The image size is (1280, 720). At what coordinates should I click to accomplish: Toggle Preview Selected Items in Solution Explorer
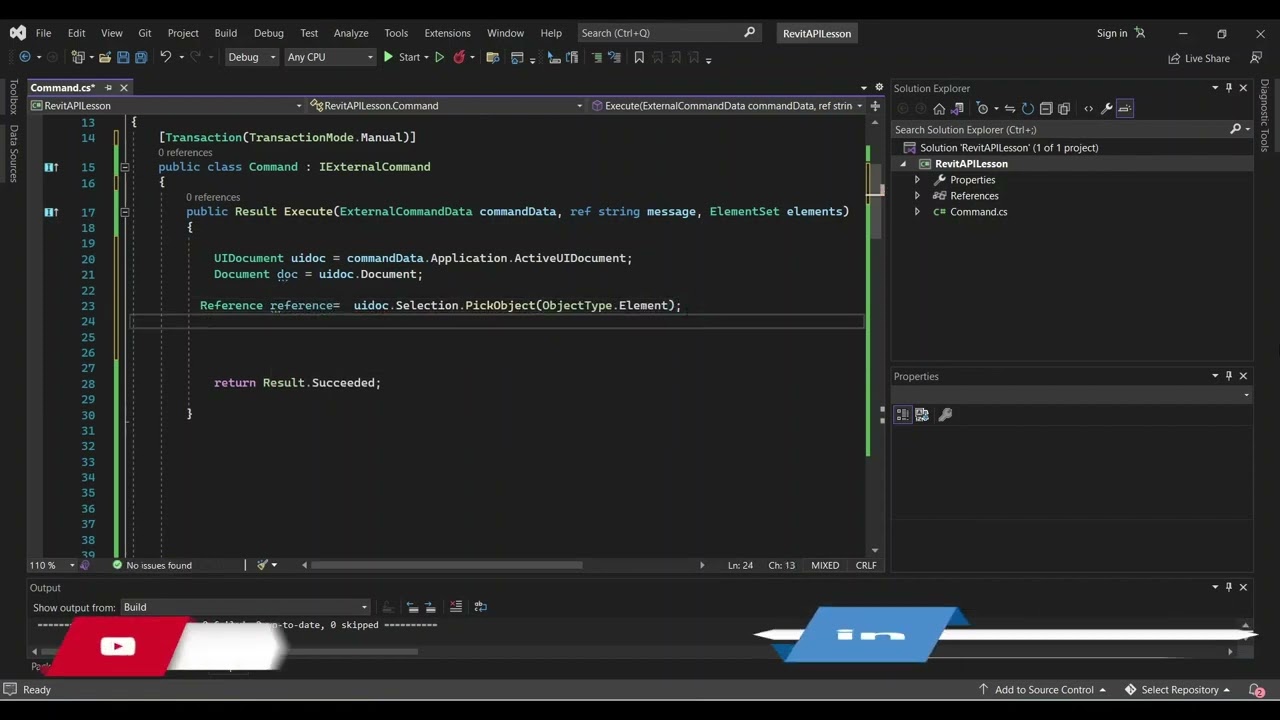(1125, 108)
